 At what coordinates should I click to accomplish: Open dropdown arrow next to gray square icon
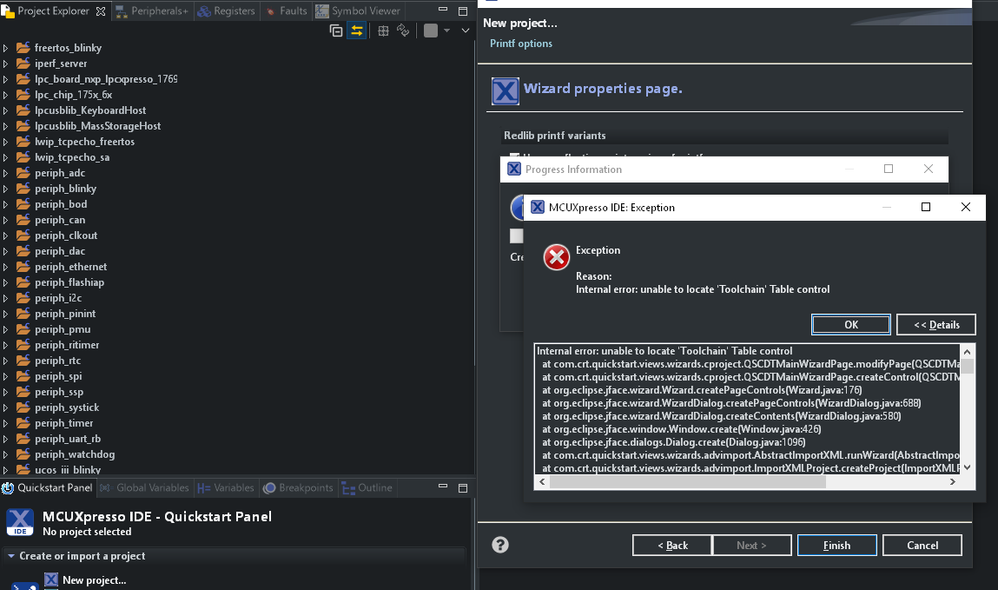click(x=447, y=31)
